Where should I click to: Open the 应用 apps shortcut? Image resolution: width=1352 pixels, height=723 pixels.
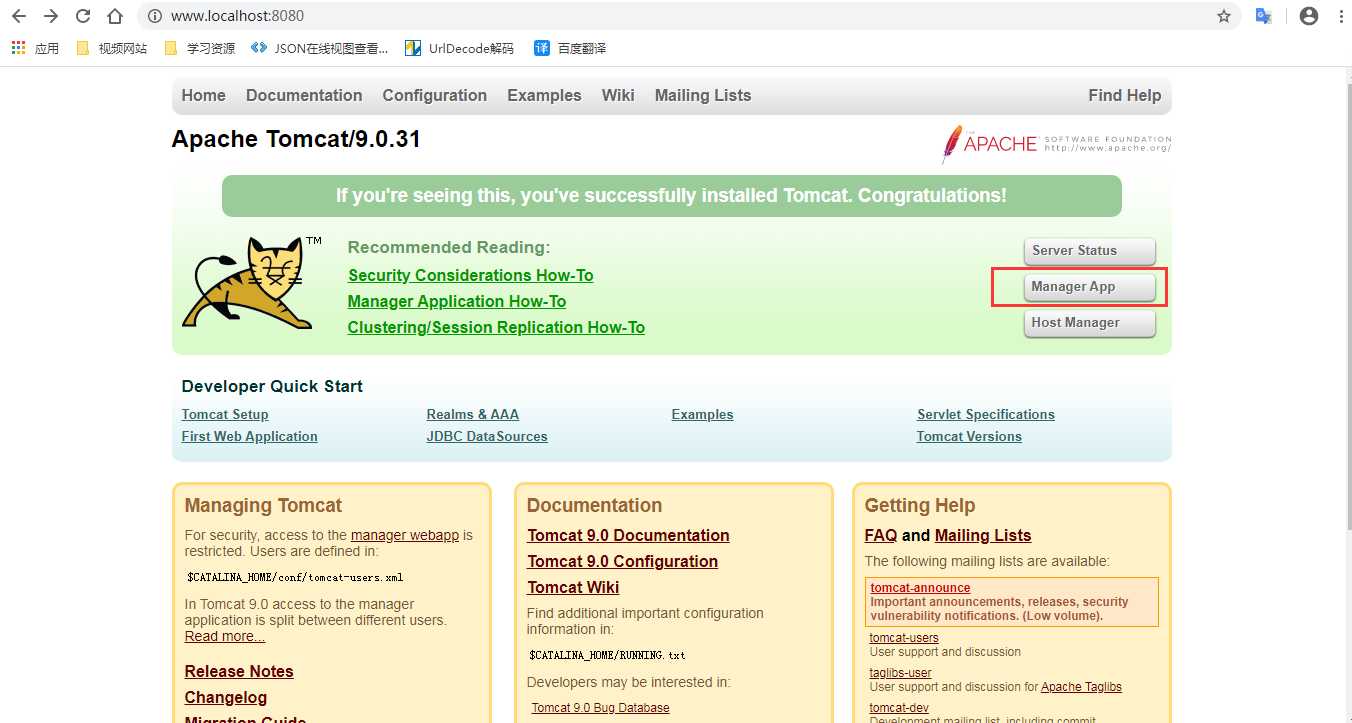35,48
